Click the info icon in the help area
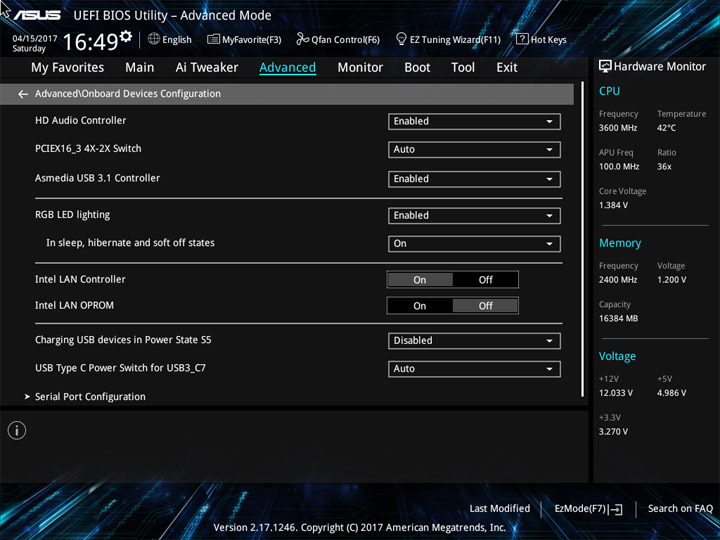 pyautogui.click(x=17, y=431)
